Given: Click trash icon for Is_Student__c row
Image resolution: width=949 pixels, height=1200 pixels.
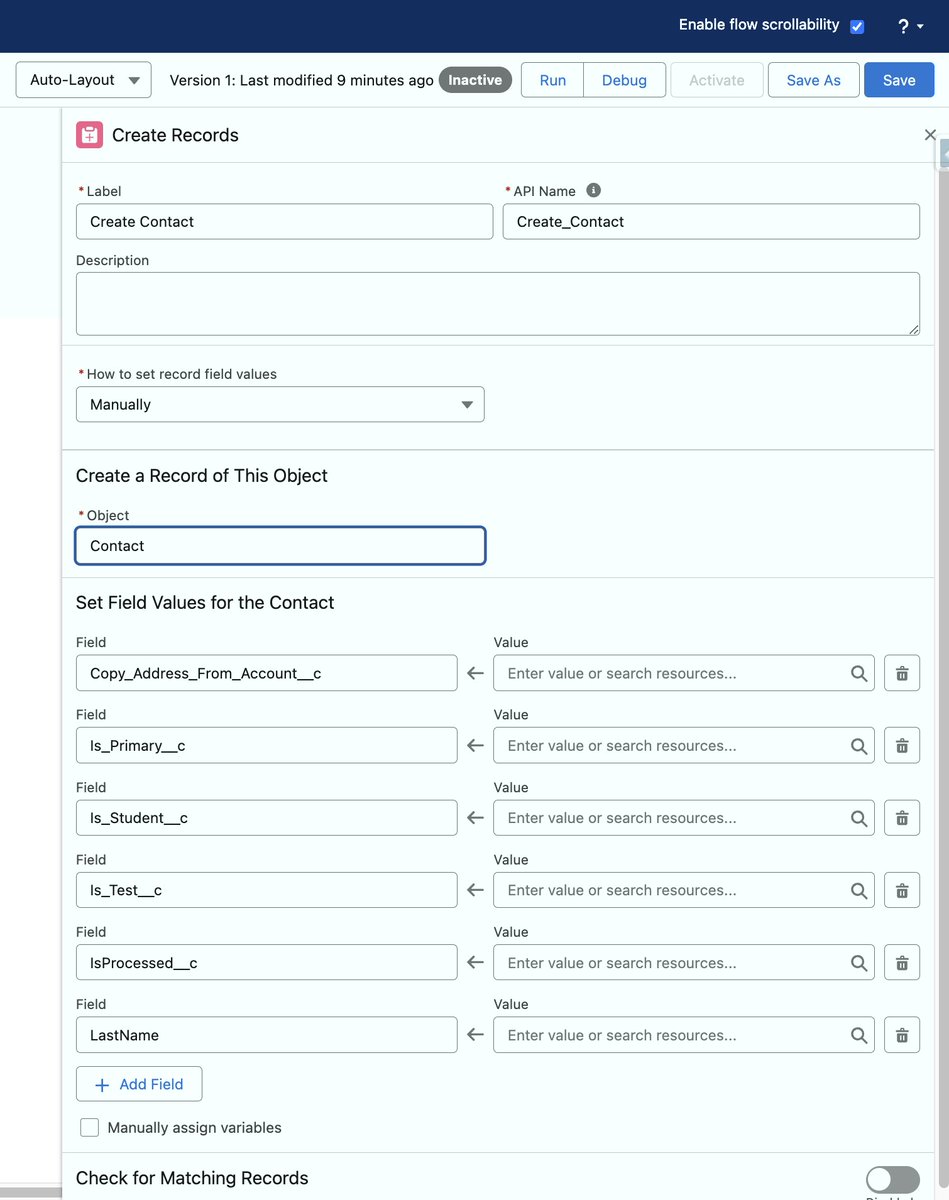Looking at the screenshot, I should tap(901, 818).
